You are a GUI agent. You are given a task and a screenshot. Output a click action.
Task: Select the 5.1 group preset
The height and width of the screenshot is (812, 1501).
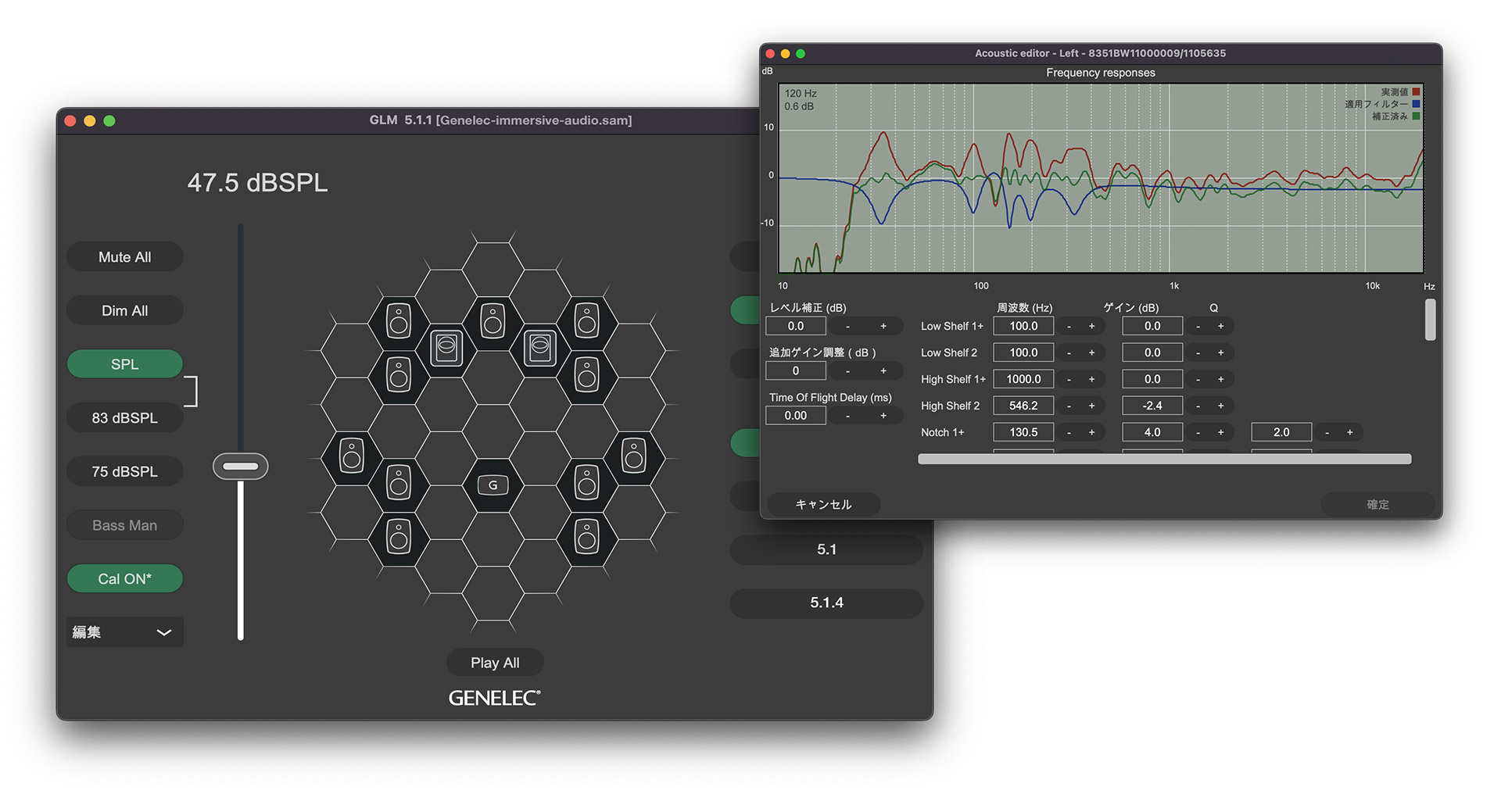click(826, 549)
